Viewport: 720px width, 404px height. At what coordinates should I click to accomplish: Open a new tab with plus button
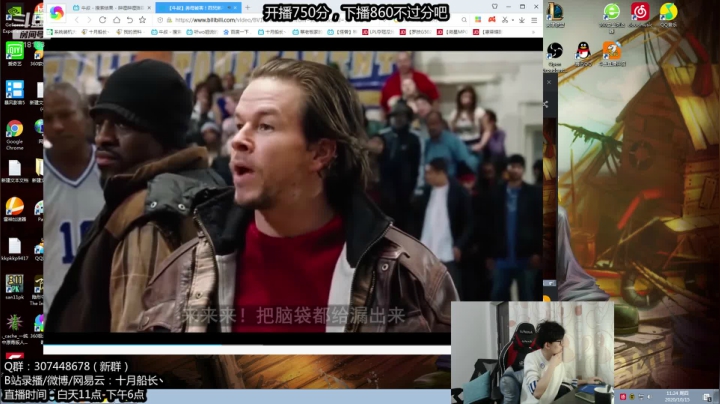coord(248,7)
